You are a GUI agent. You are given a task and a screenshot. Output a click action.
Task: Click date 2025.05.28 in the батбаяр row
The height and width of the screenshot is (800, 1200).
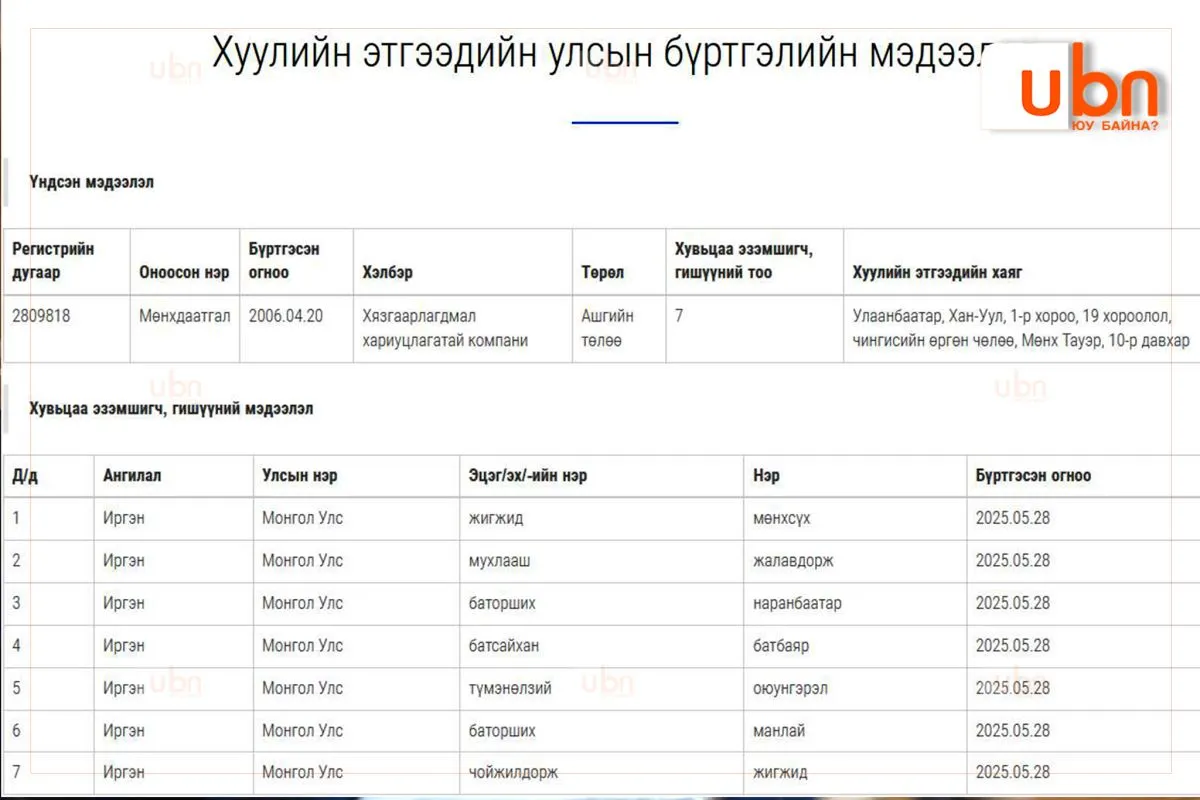point(1013,646)
